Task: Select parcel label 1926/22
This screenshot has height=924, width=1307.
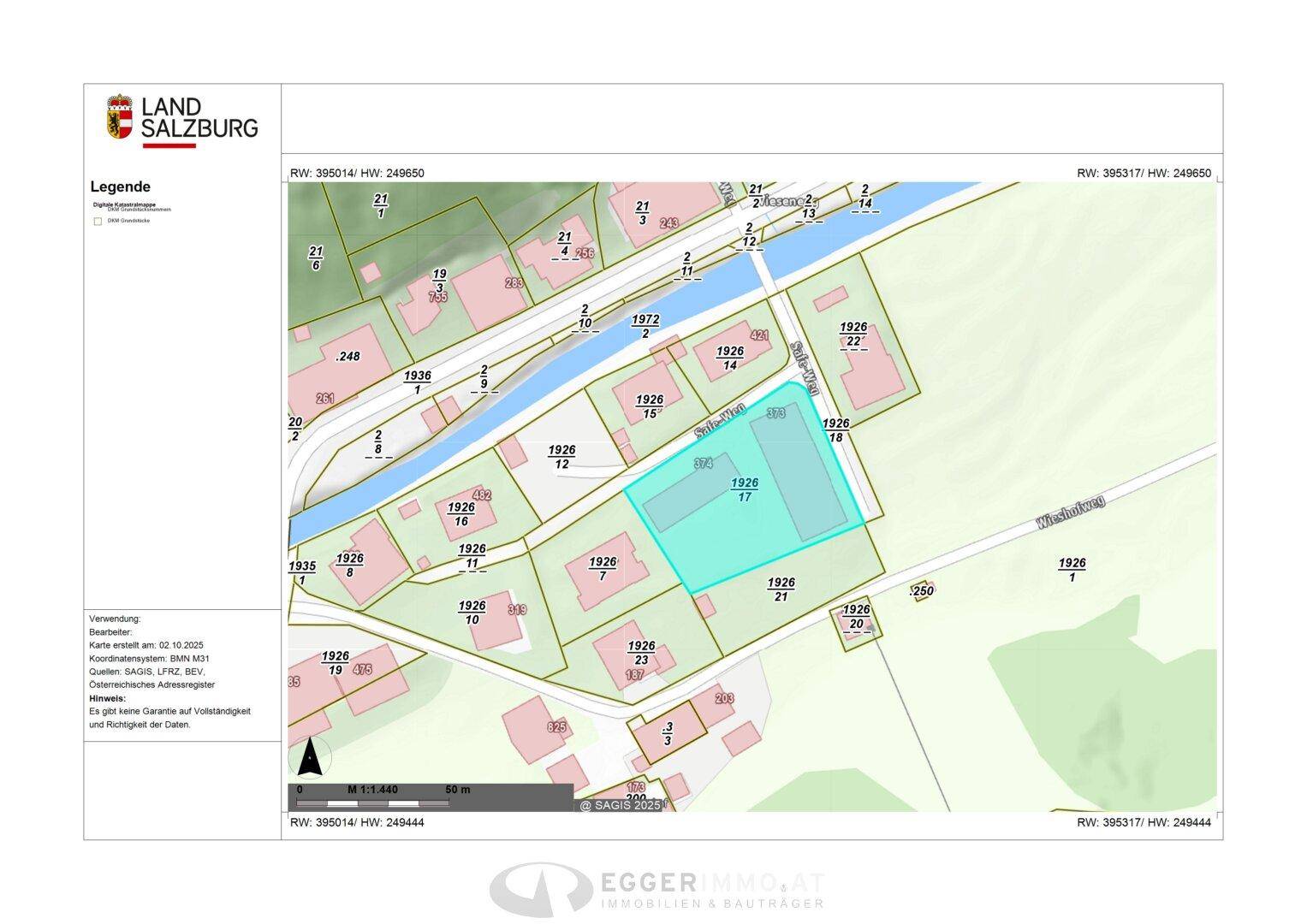Action: pyautogui.click(x=853, y=335)
